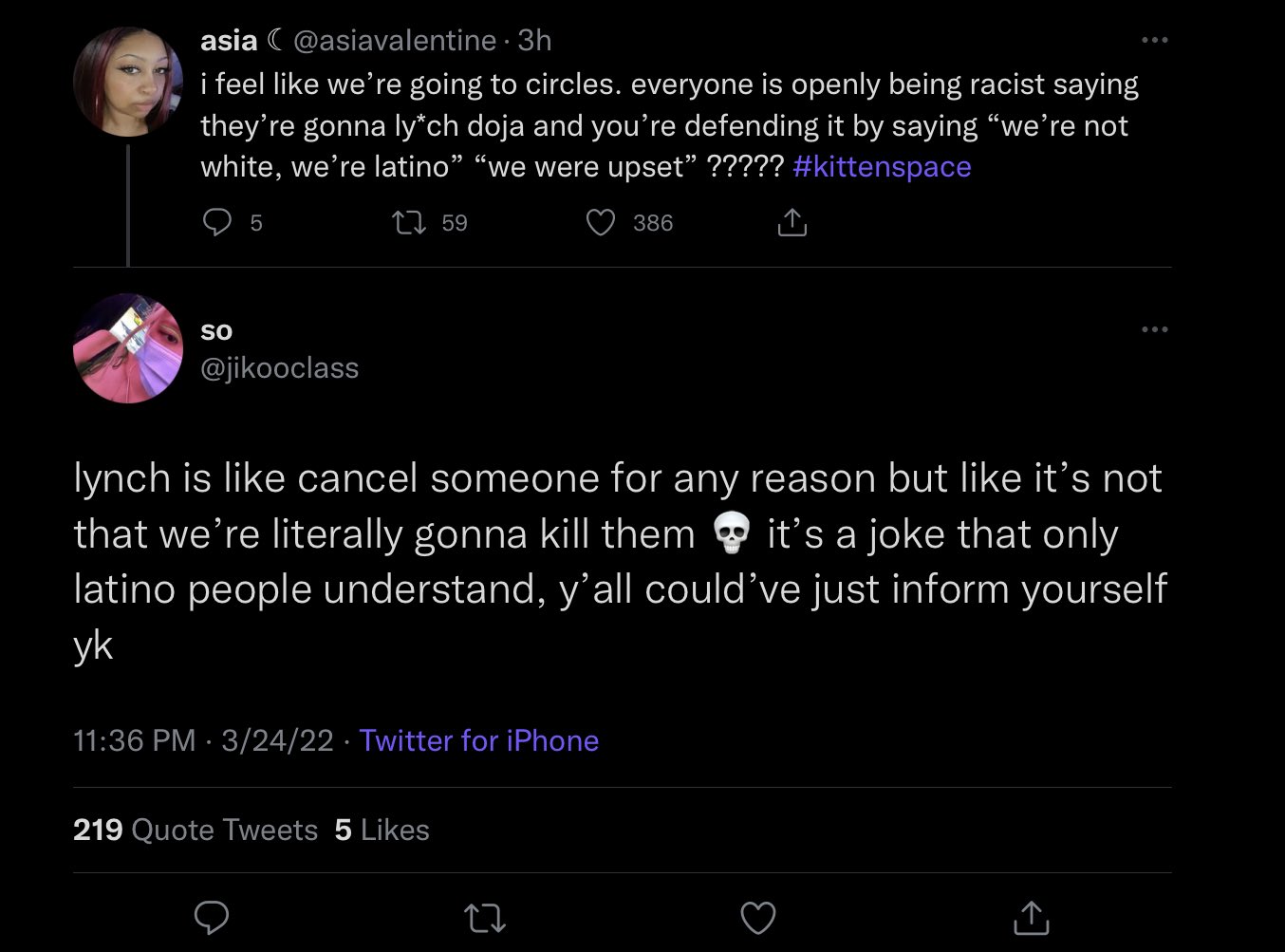The image size is (1285, 952).
Task: Like asia's tweet with 386 likes
Action: point(600,223)
